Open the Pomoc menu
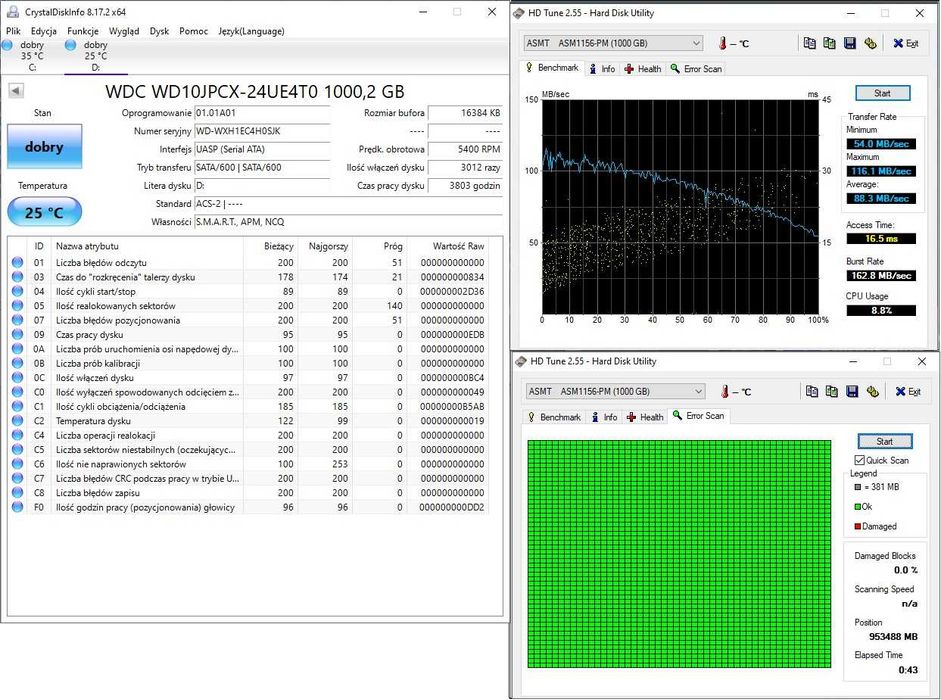Viewport: 941px width, 700px height. point(193,31)
